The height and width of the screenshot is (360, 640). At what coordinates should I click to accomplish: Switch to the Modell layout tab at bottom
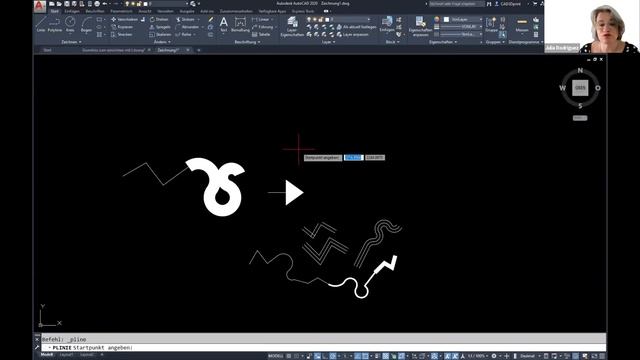[x=47, y=355]
